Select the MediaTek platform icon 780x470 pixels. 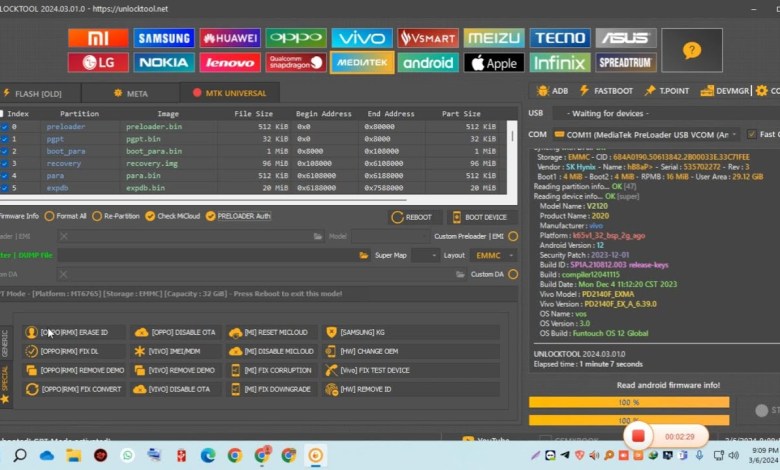point(362,63)
